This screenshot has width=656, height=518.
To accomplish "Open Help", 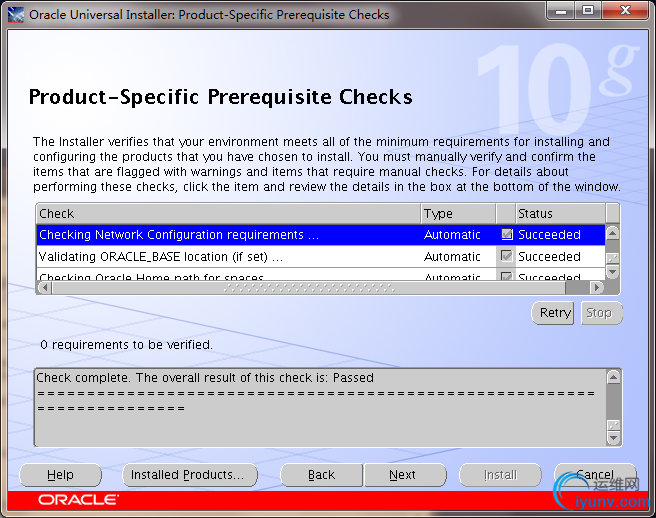I will [x=60, y=475].
